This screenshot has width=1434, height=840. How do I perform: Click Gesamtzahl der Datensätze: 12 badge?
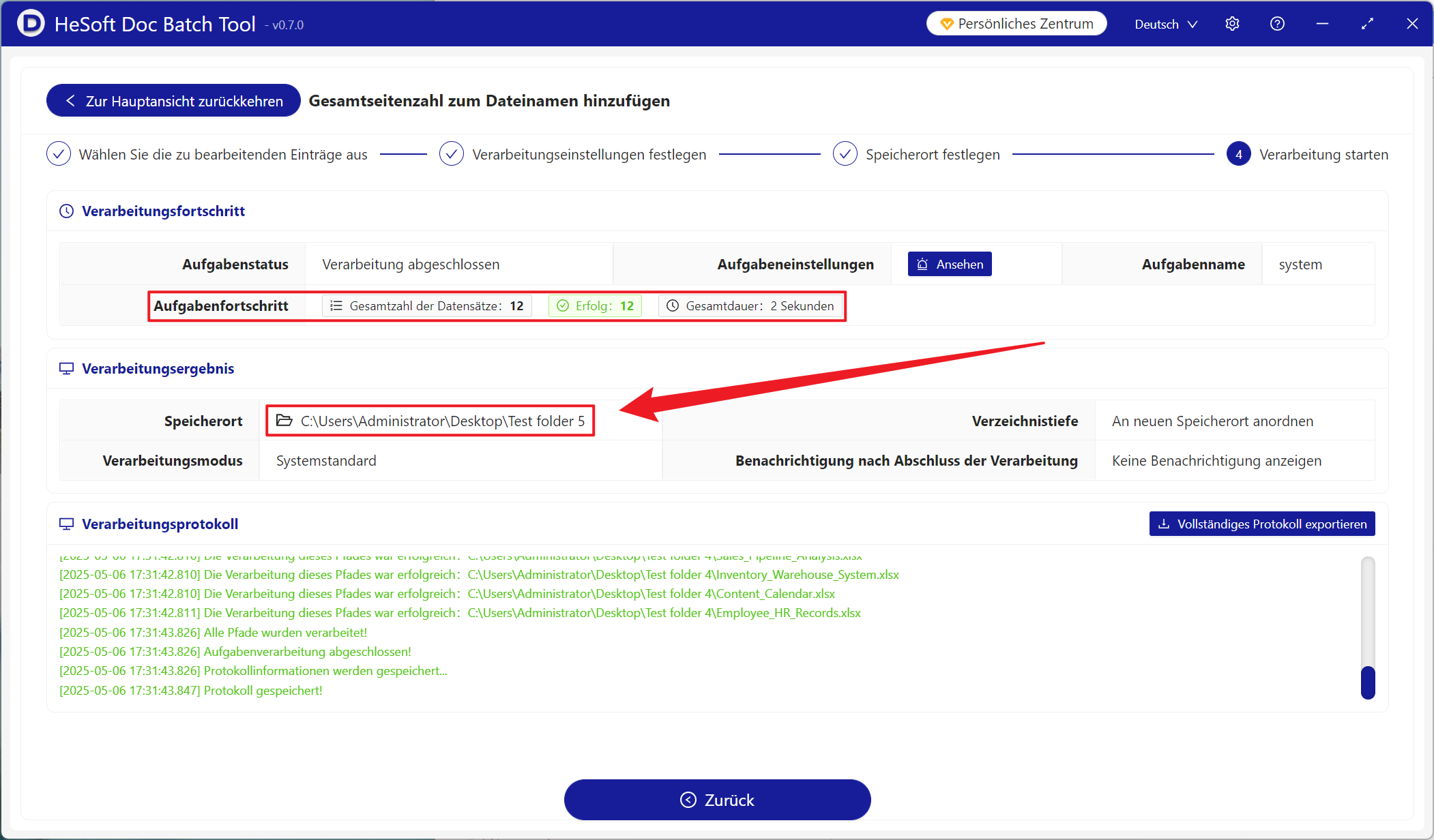427,305
